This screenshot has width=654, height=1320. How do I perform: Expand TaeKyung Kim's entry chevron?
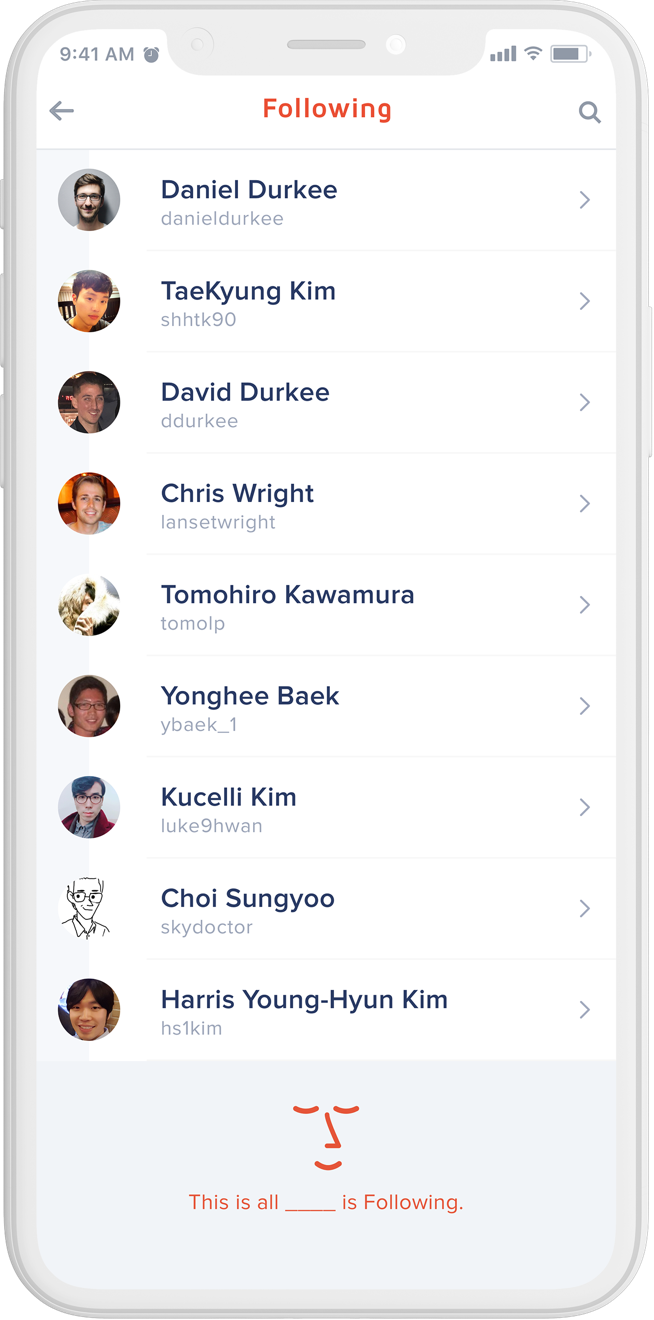pyautogui.click(x=585, y=301)
